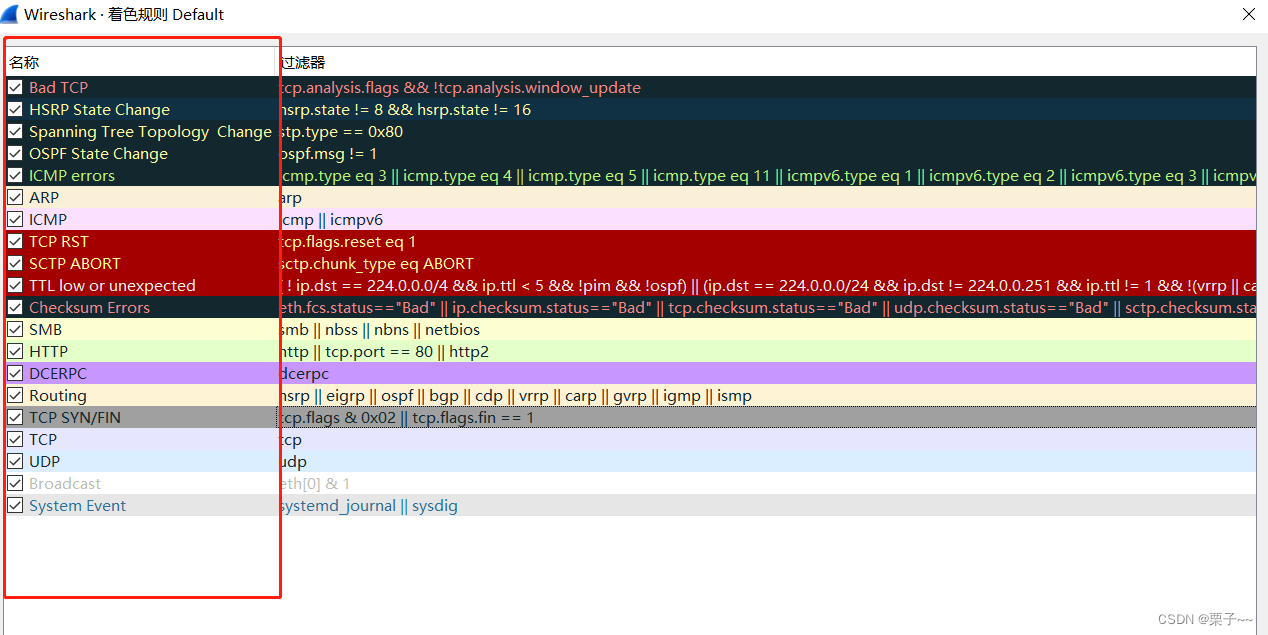Screen dimensions: 1268x635
Task: Close the coloring rules dialog
Action: 1249,14
